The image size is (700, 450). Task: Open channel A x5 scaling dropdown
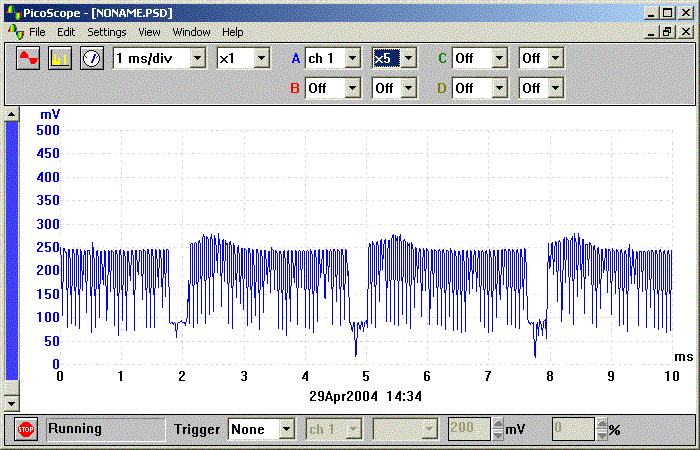pyautogui.click(x=408, y=58)
